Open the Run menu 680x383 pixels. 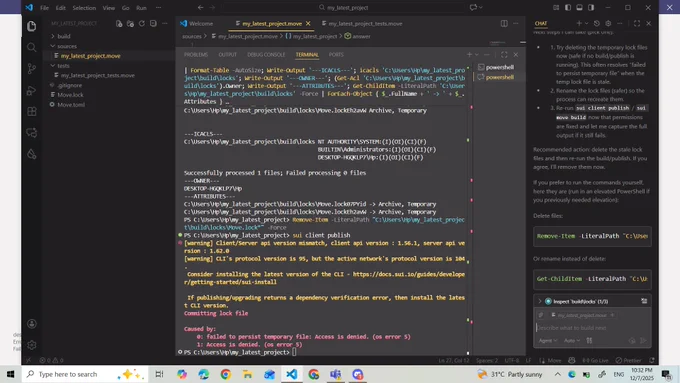tap(141, 8)
